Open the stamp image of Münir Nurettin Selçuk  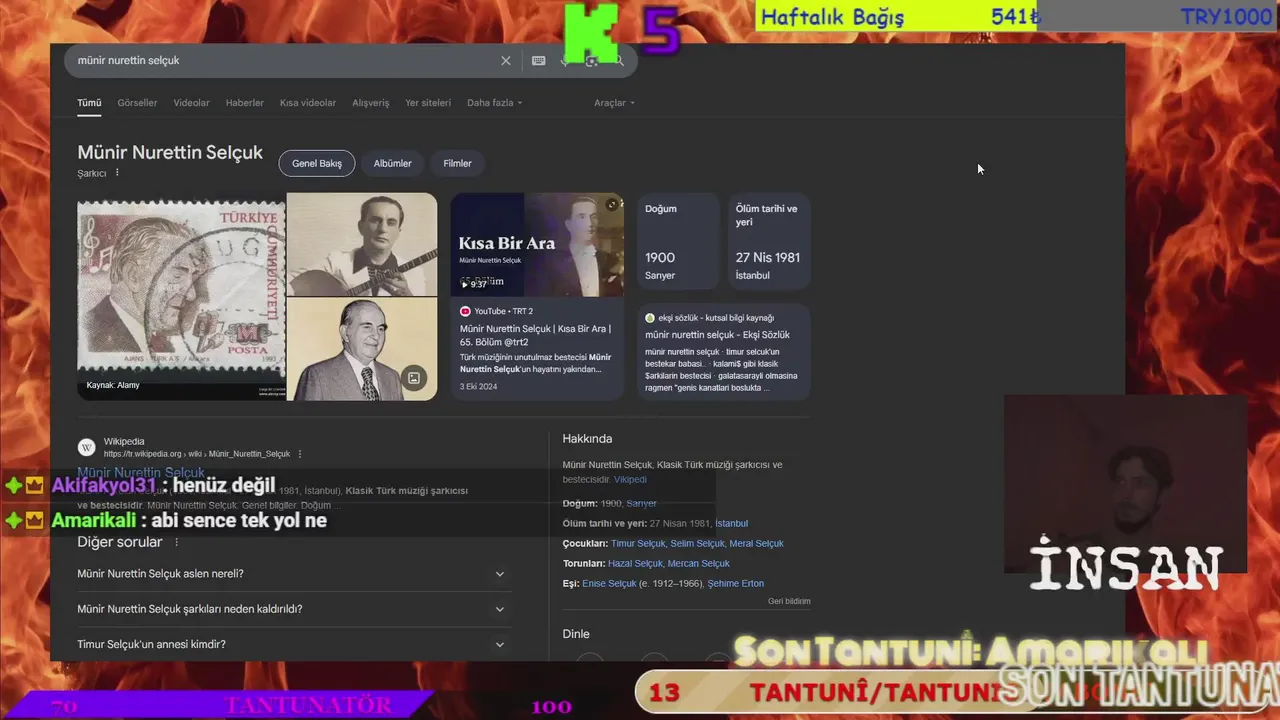click(181, 297)
